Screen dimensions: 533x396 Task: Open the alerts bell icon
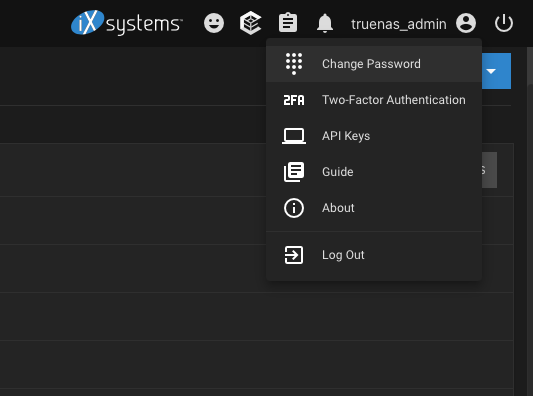pyautogui.click(x=325, y=23)
